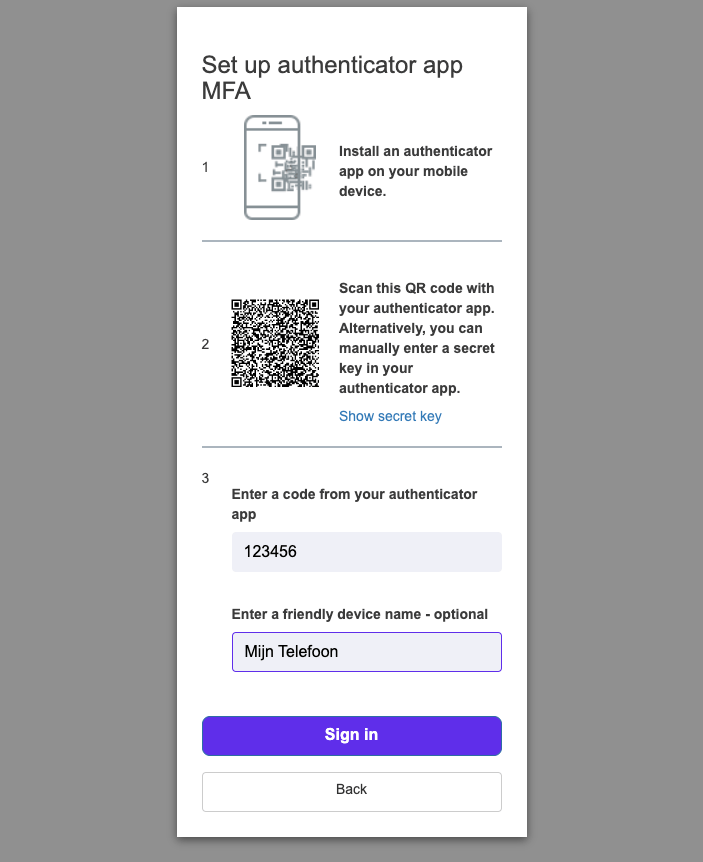The width and height of the screenshot is (703, 862).
Task: Click the "Enter a code from your authenticator app" label
Action: 354,504
